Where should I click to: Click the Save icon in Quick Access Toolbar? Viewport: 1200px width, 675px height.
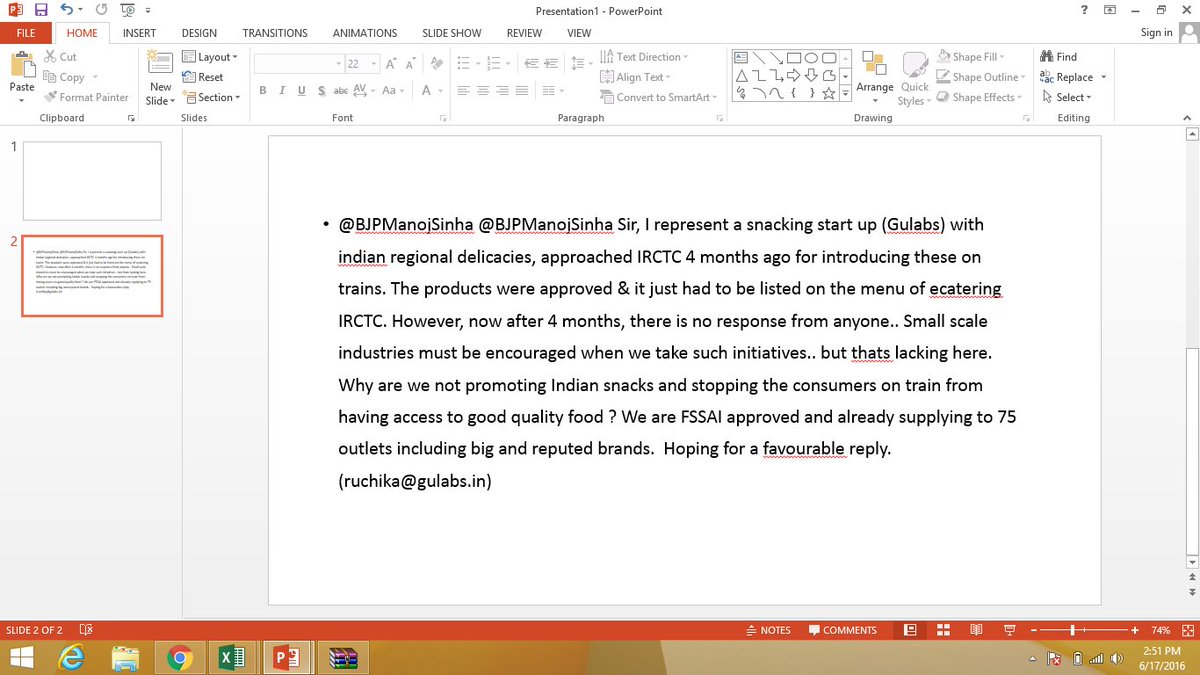[40, 10]
